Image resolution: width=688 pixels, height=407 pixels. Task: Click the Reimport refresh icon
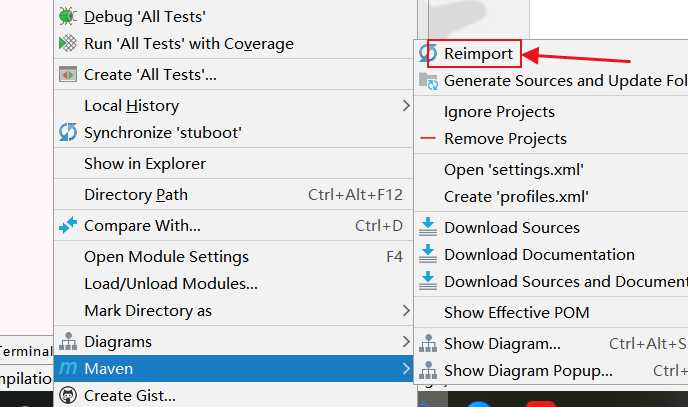click(428, 53)
